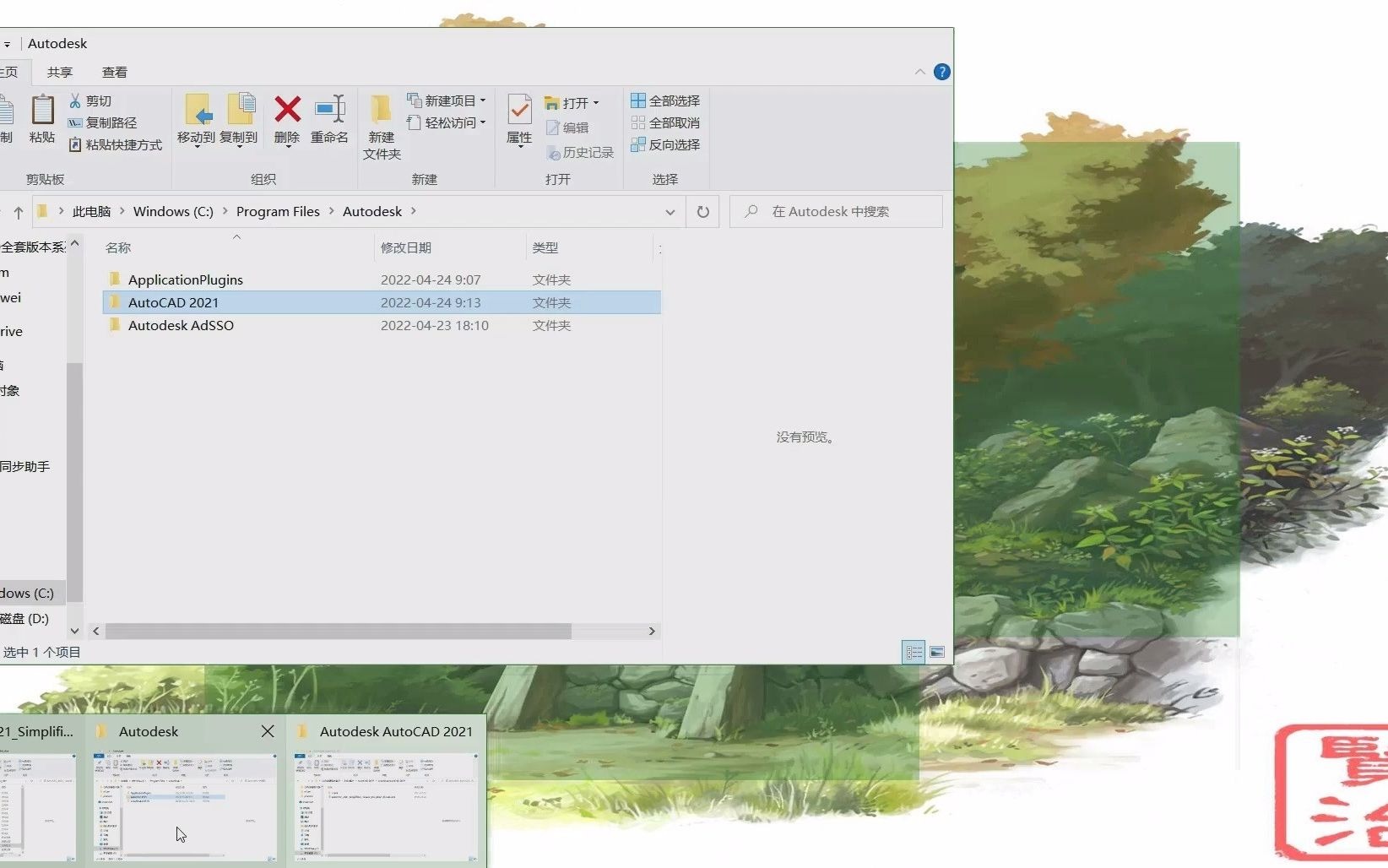Click the Cut (剪切) scissors icon
1388x868 pixels.
click(75, 100)
